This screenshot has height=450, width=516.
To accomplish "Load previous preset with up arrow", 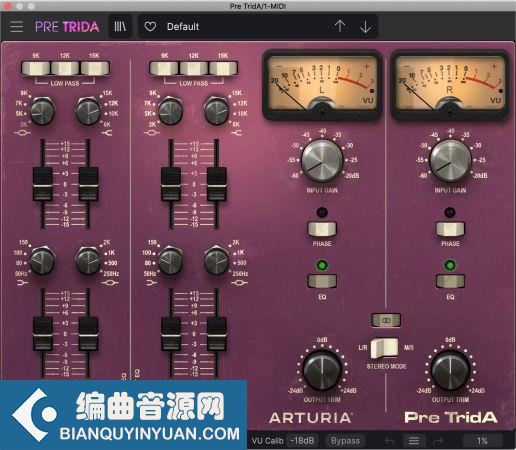I will point(340,26).
